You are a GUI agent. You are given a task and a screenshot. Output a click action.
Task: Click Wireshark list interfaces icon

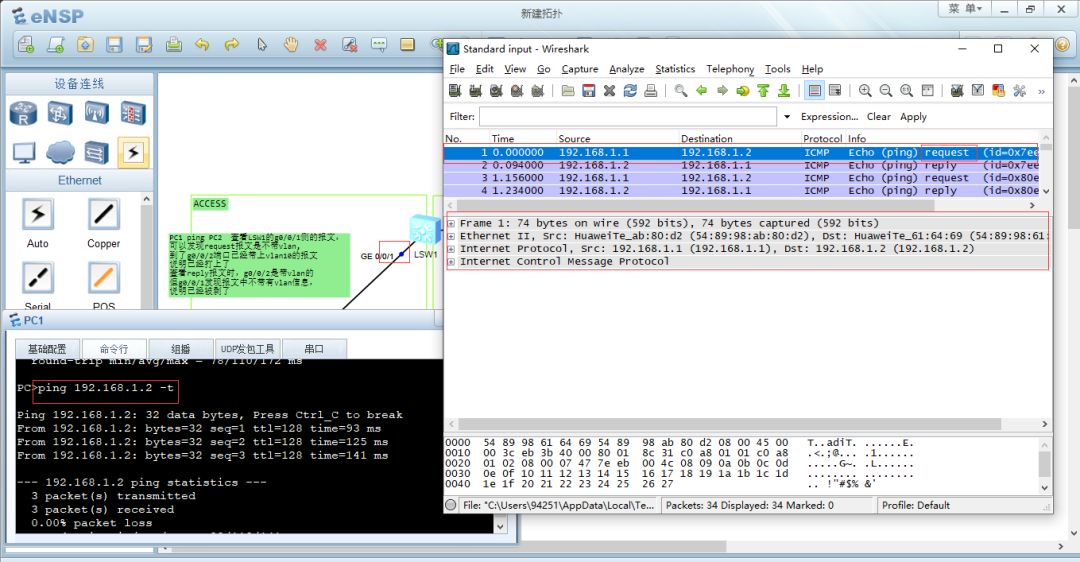(x=455, y=90)
